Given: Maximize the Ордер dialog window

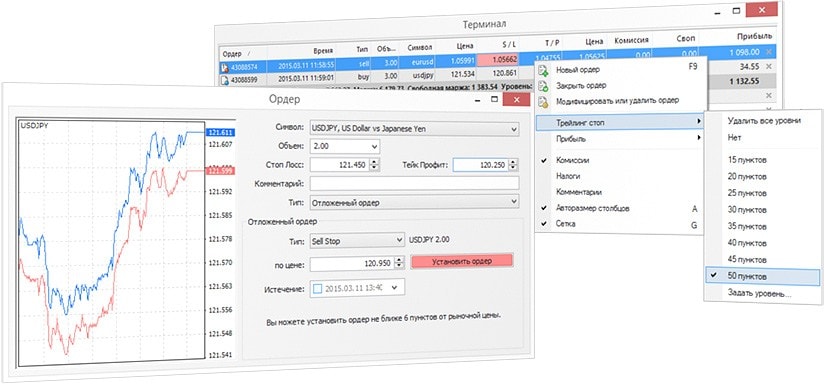Looking at the screenshot, I should pyautogui.click(x=494, y=99).
